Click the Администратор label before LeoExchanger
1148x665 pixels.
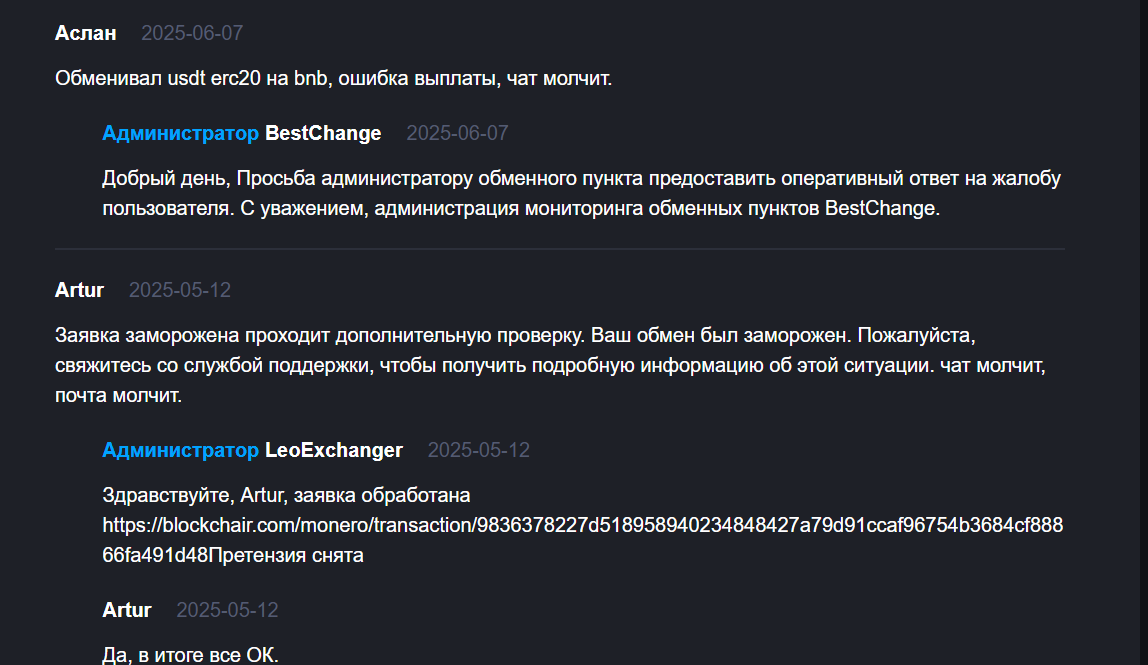(x=180, y=450)
